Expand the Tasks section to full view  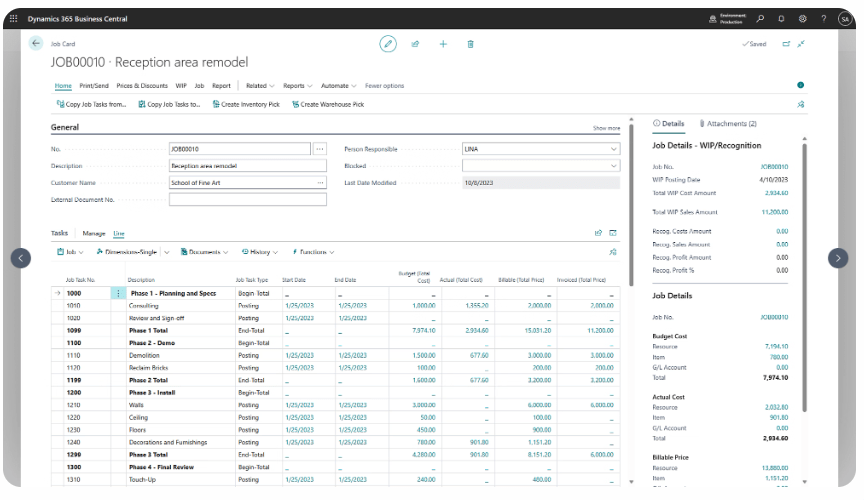[x=613, y=233]
